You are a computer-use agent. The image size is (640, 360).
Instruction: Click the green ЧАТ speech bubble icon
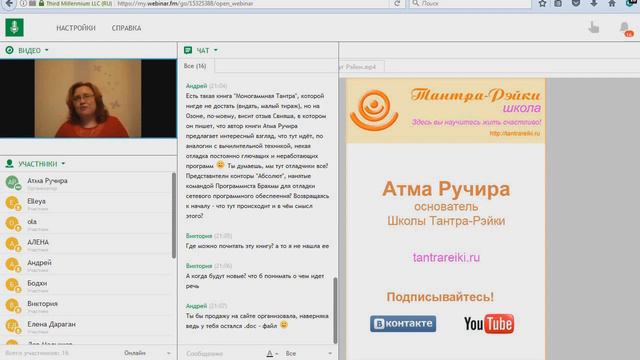[x=188, y=50]
